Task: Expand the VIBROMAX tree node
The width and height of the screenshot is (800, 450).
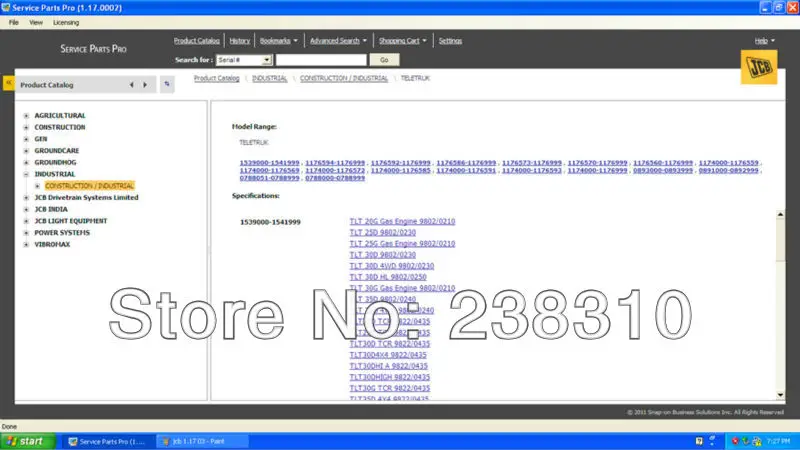Action: [26, 245]
